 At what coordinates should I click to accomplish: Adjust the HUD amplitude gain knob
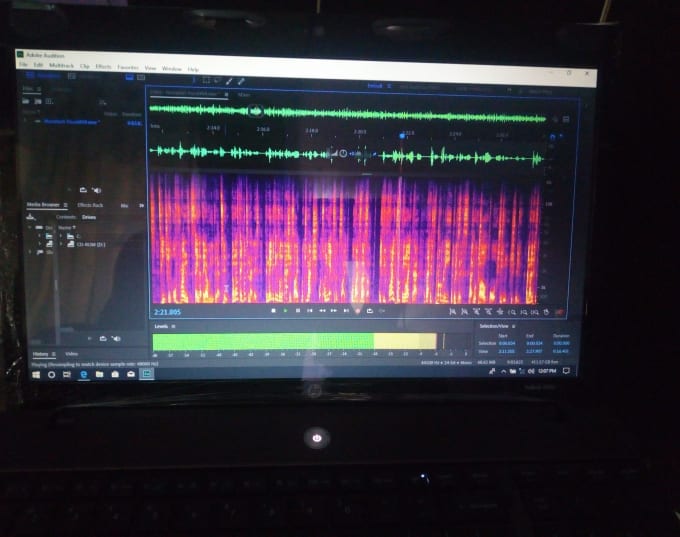tap(343, 154)
